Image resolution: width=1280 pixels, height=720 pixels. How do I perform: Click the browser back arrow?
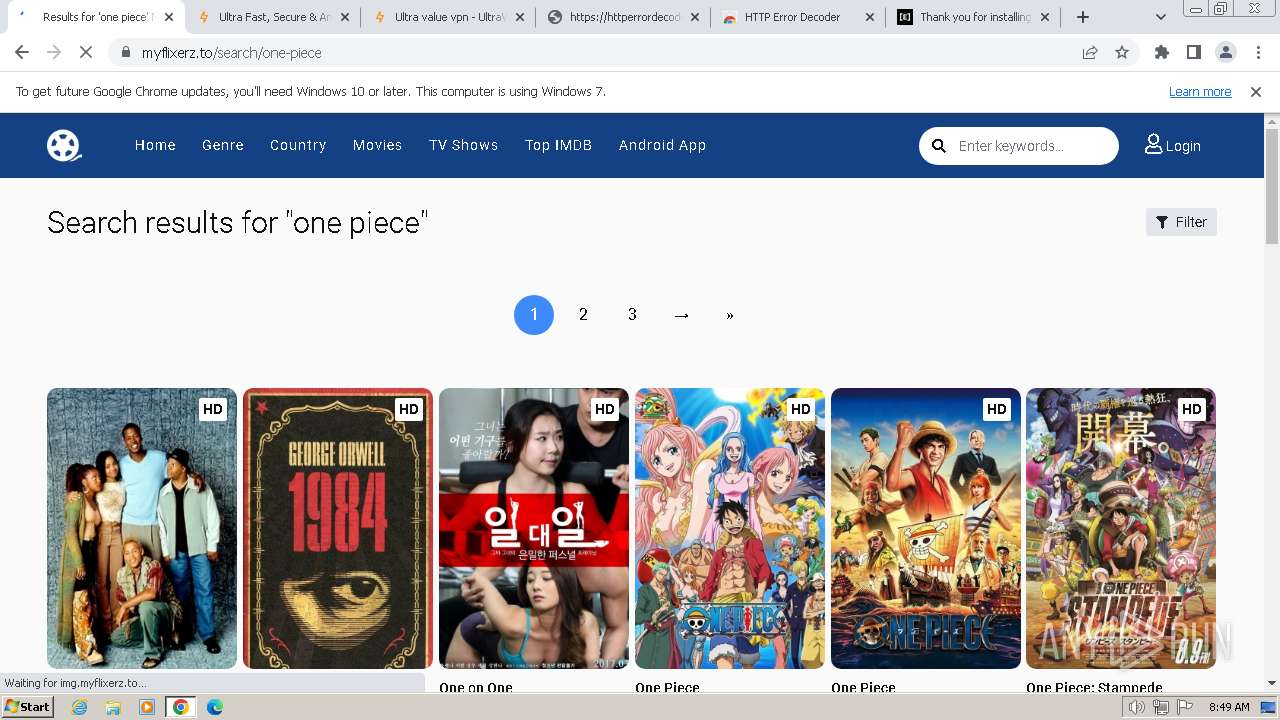[22, 53]
